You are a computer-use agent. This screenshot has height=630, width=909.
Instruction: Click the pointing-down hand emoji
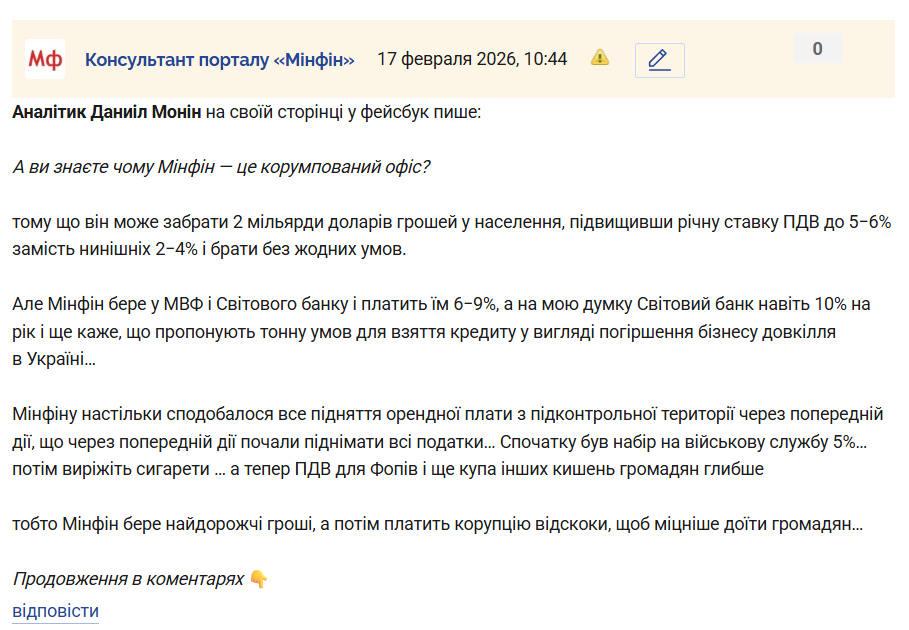[259, 579]
